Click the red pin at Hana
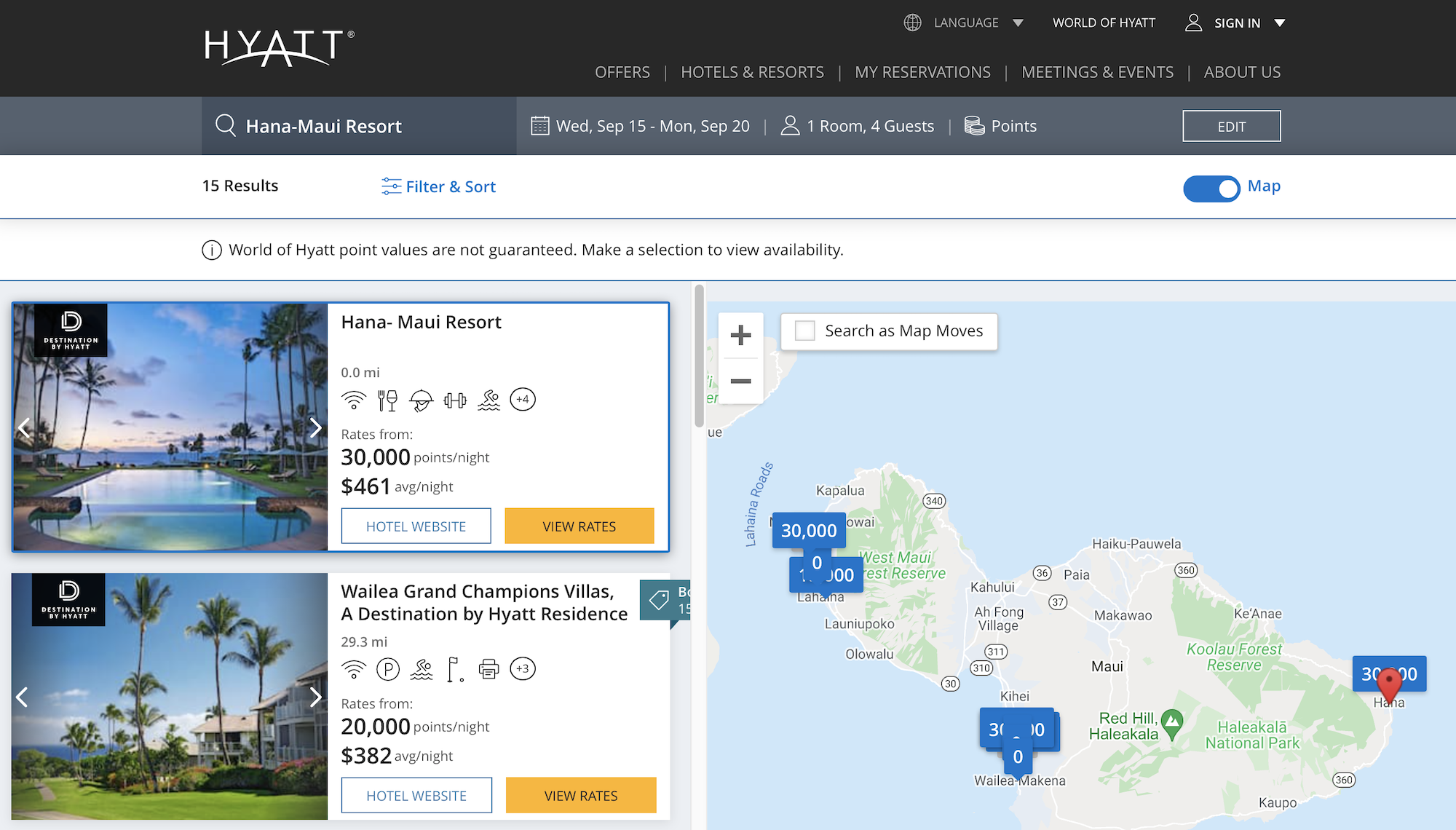Viewport: 1456px width, 830px height. tap(1389, 684)
